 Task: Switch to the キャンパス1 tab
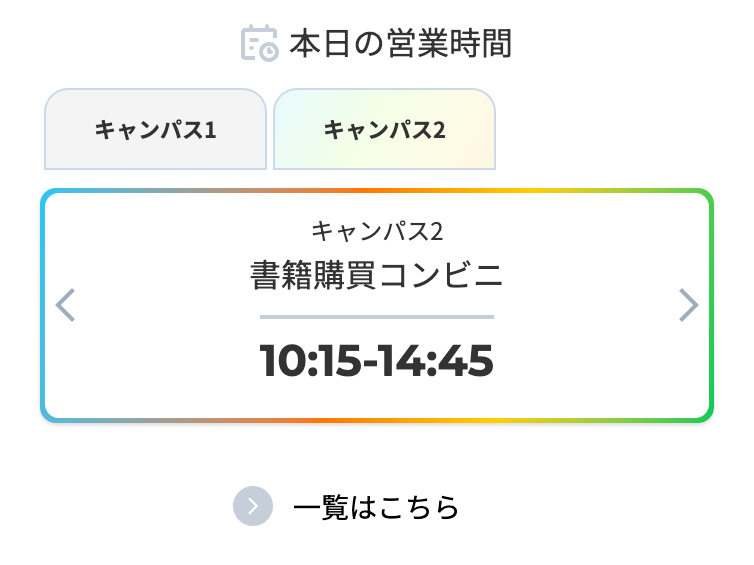(155, 129)
